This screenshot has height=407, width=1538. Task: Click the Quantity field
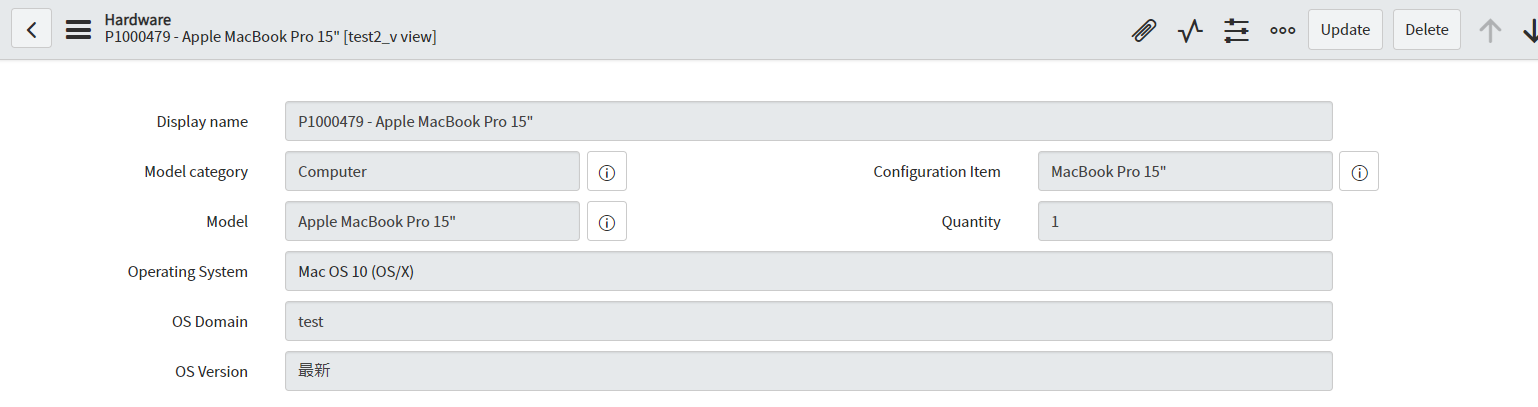1185,221
